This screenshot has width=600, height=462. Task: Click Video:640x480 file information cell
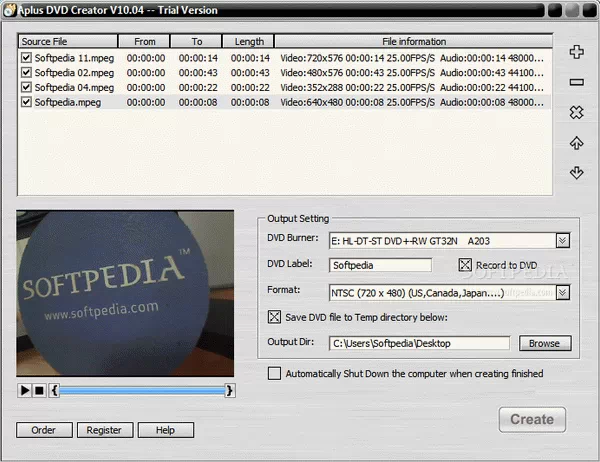(412, 102)
